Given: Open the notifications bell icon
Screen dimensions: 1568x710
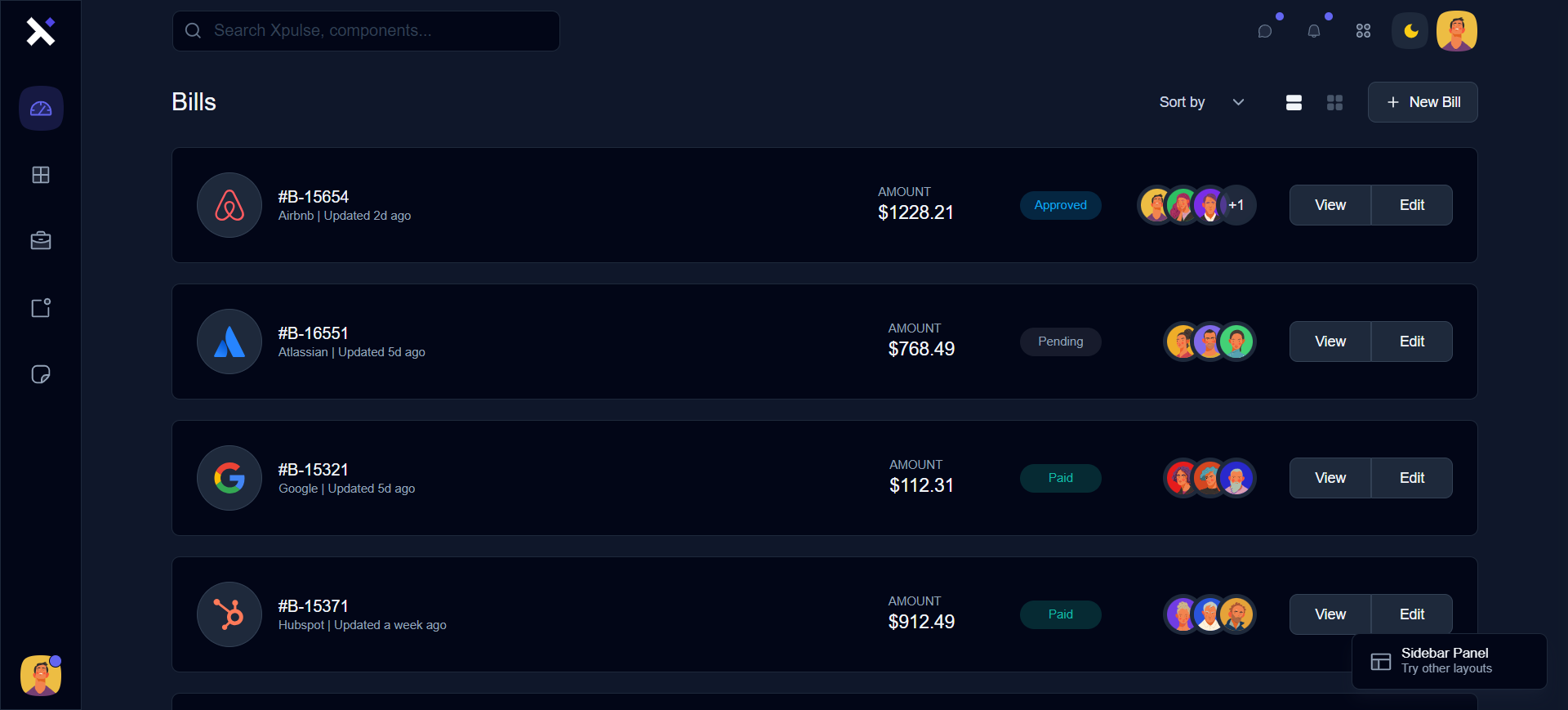Looking at the screenshot, I should pos(1314,31).
